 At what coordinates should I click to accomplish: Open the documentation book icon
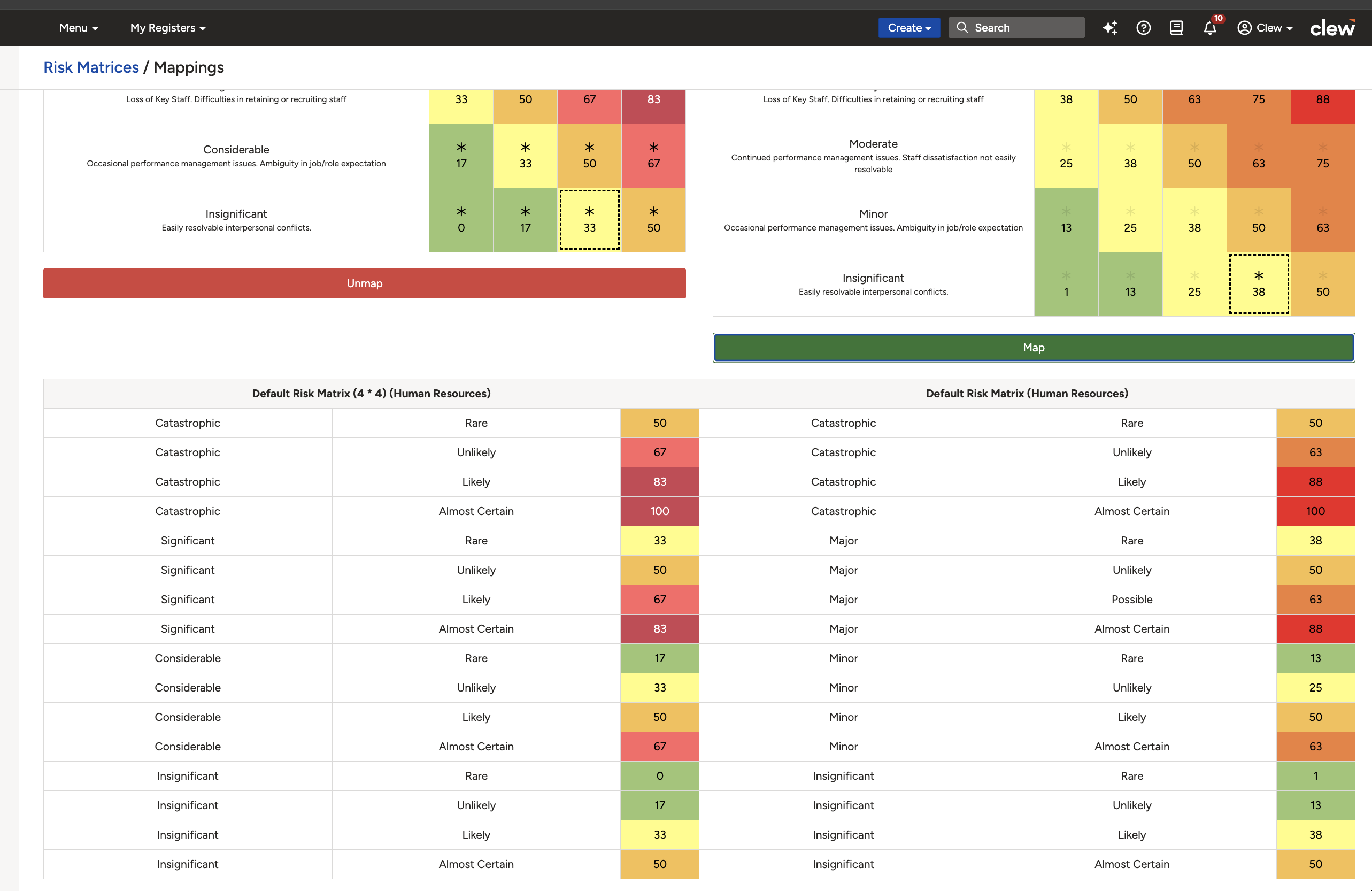point(1176,28)
